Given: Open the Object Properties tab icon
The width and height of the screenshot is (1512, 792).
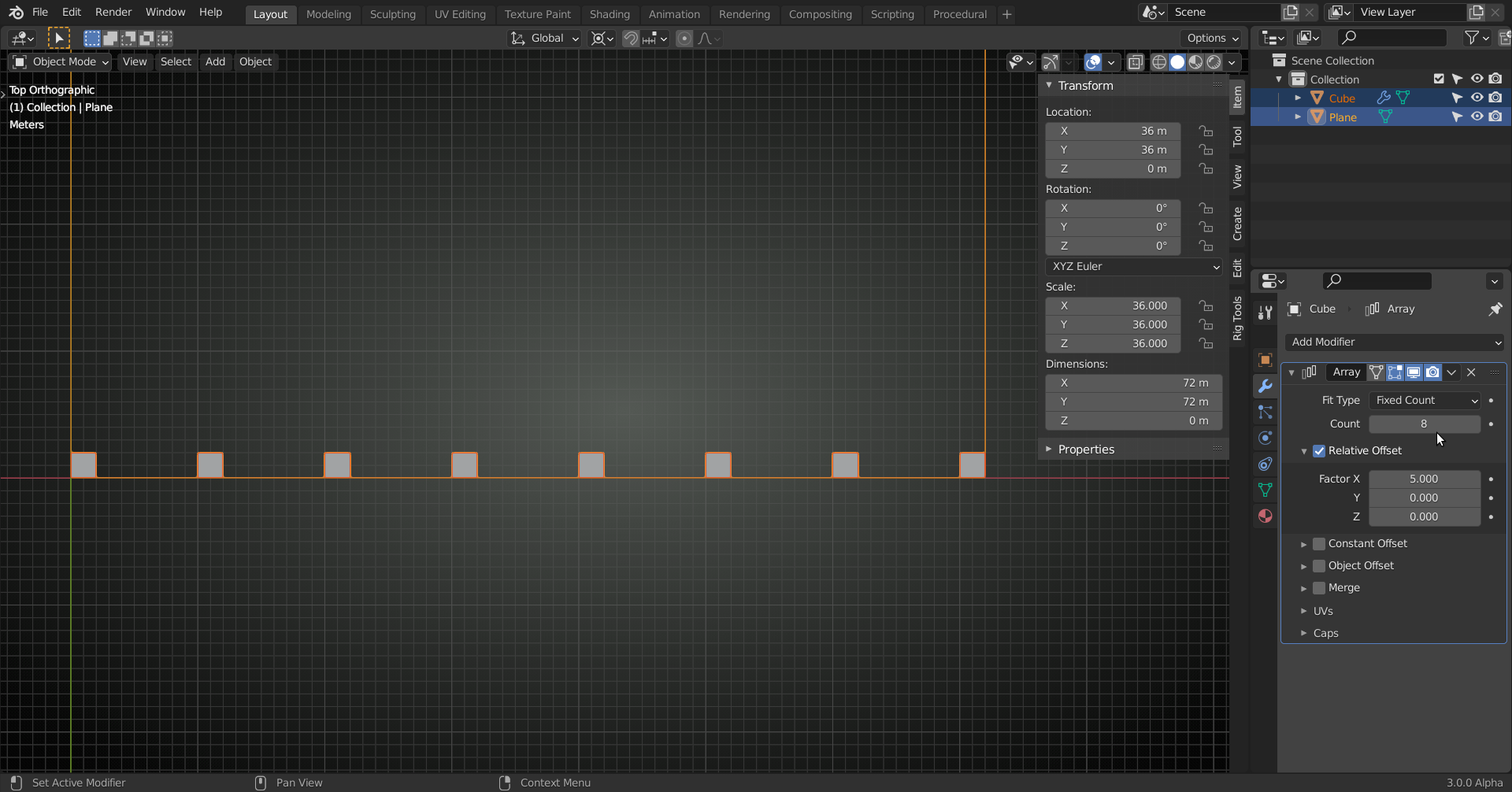Looking at the screenshot, I should click(x=1266, y=361).
